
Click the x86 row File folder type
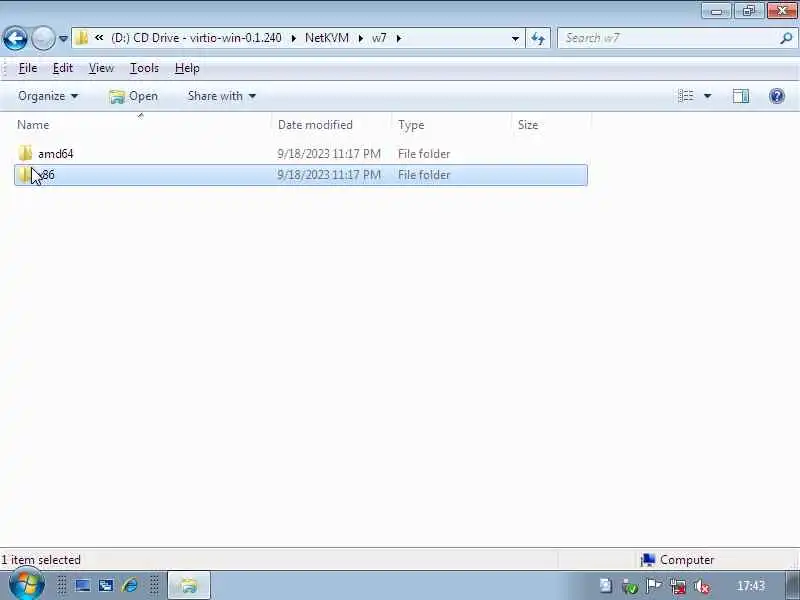(x=424, y=175)
